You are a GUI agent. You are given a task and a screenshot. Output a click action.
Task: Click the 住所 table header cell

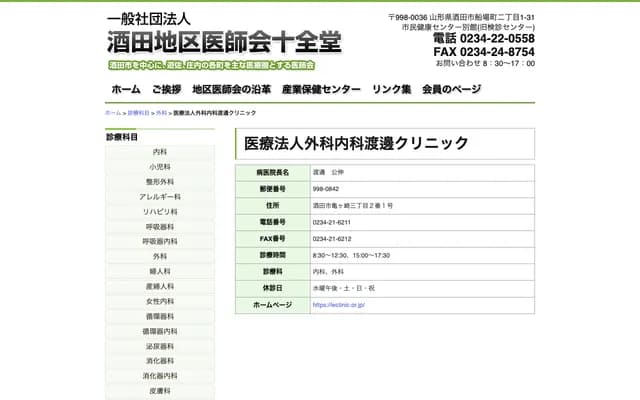pyautogui.click(x=273, y=206)
